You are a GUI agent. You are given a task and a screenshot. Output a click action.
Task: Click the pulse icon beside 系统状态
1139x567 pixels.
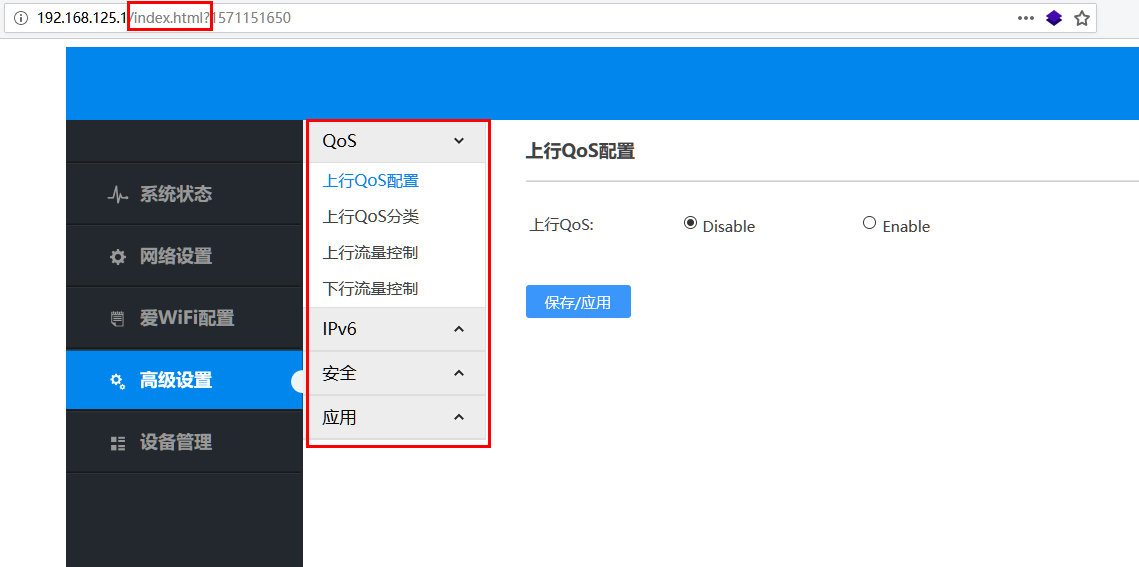(117, 195)
